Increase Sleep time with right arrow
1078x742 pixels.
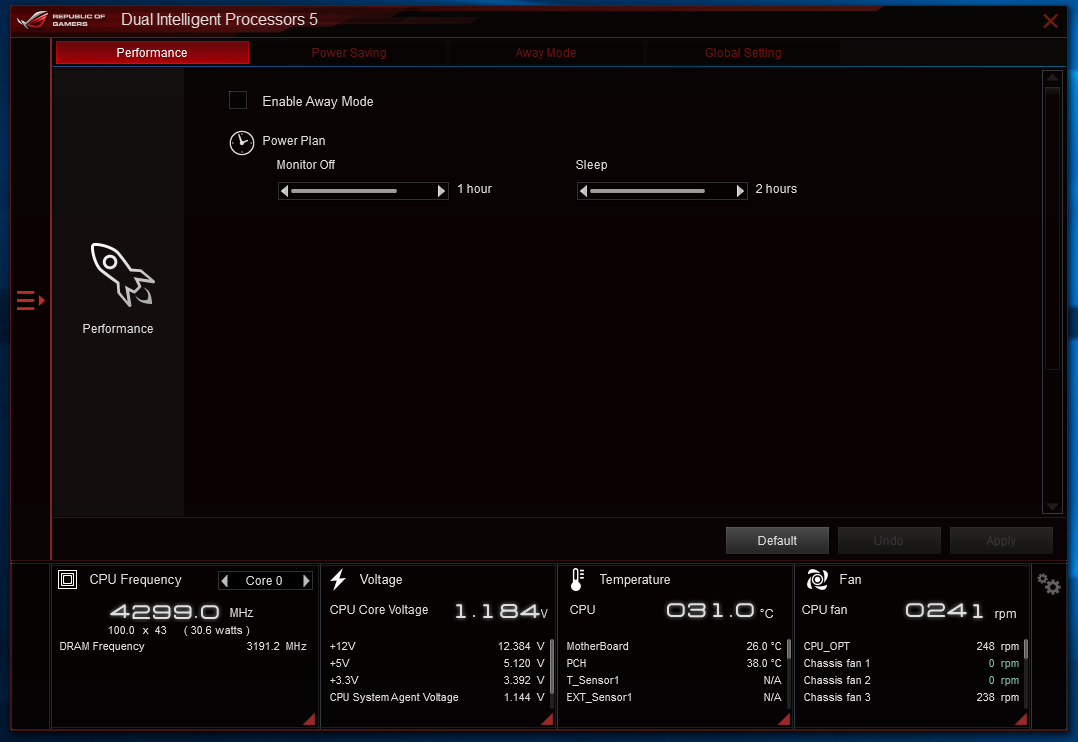[740, 190]
